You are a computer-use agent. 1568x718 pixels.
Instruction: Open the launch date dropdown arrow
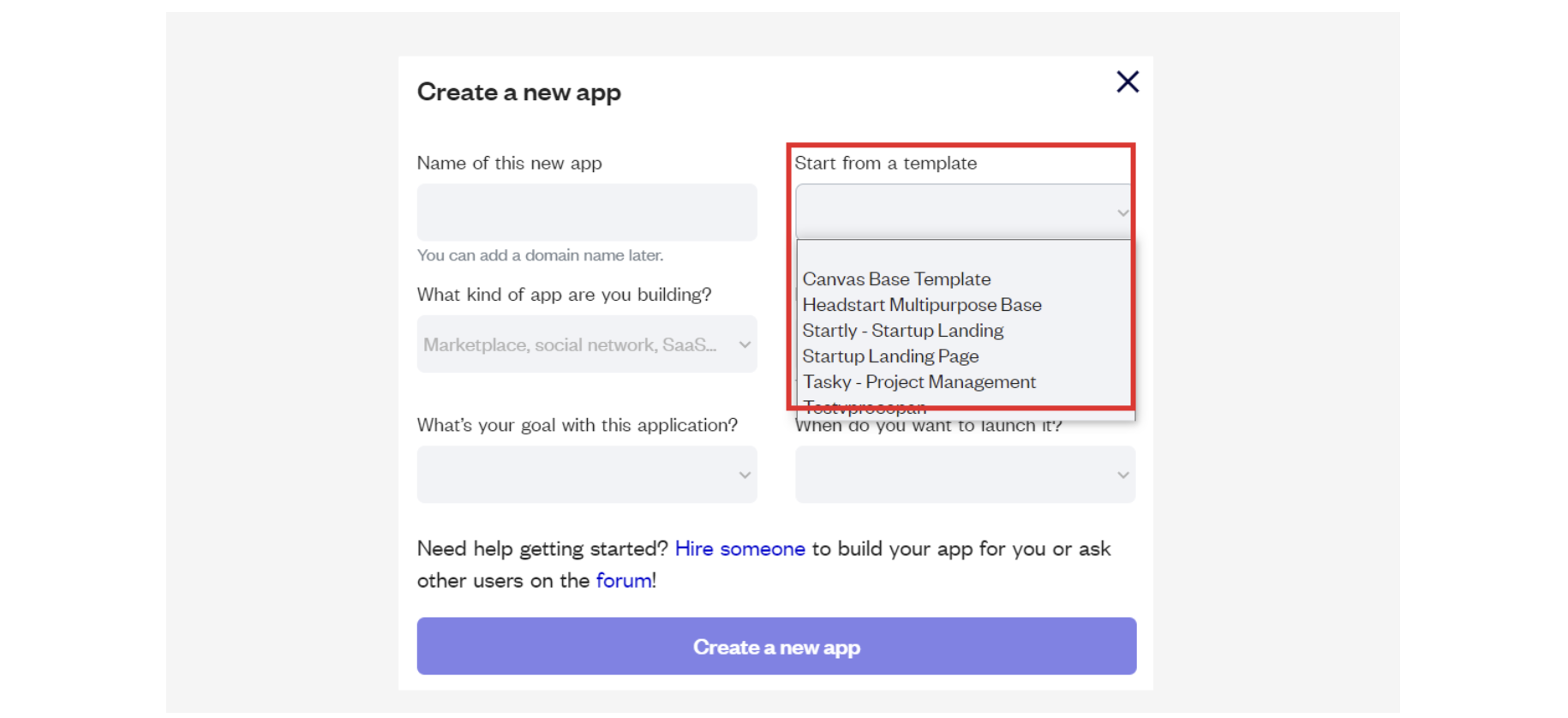point(1122,475)
